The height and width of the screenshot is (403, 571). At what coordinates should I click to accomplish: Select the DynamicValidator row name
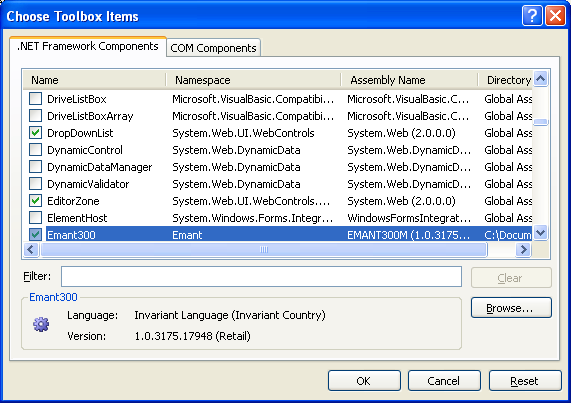click(88, 184)
